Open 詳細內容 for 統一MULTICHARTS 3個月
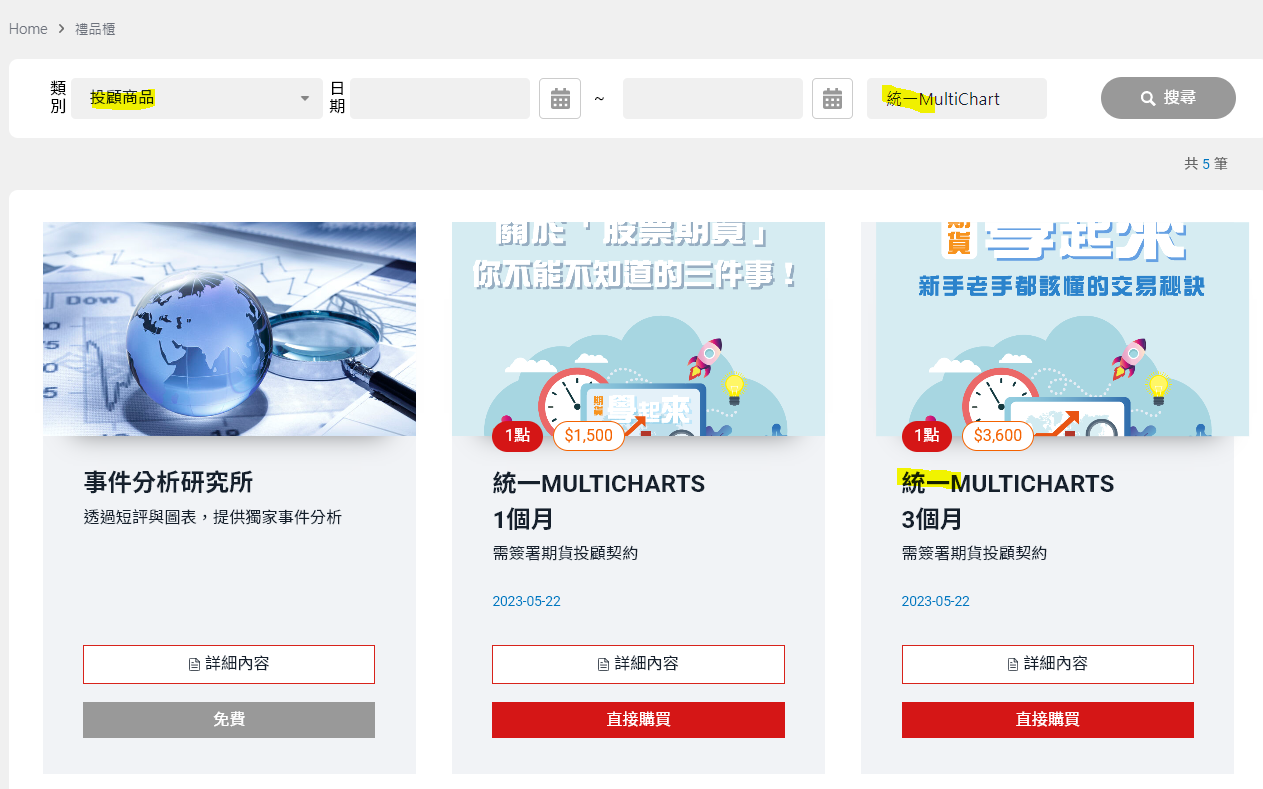The height and width of the screenshot is (789, 1263). (x=1047, y=664)
